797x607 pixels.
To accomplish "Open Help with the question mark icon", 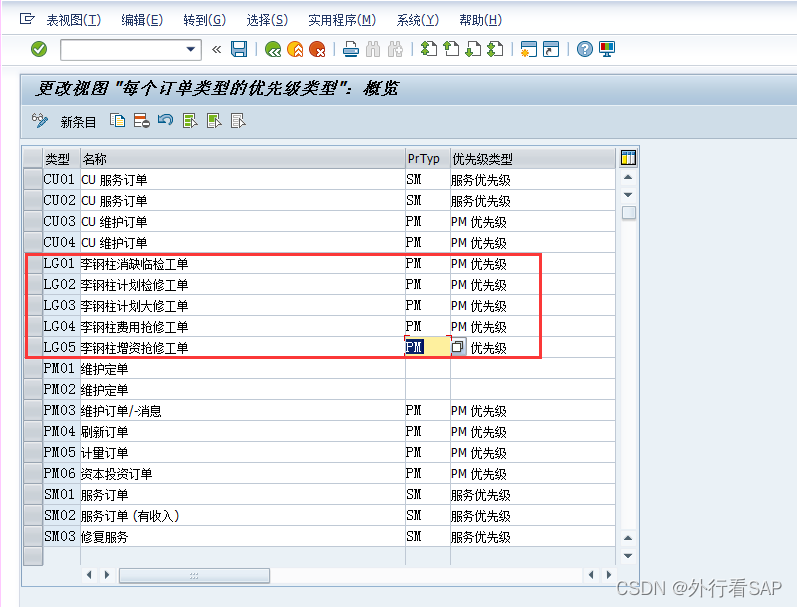I will (585, 49).
